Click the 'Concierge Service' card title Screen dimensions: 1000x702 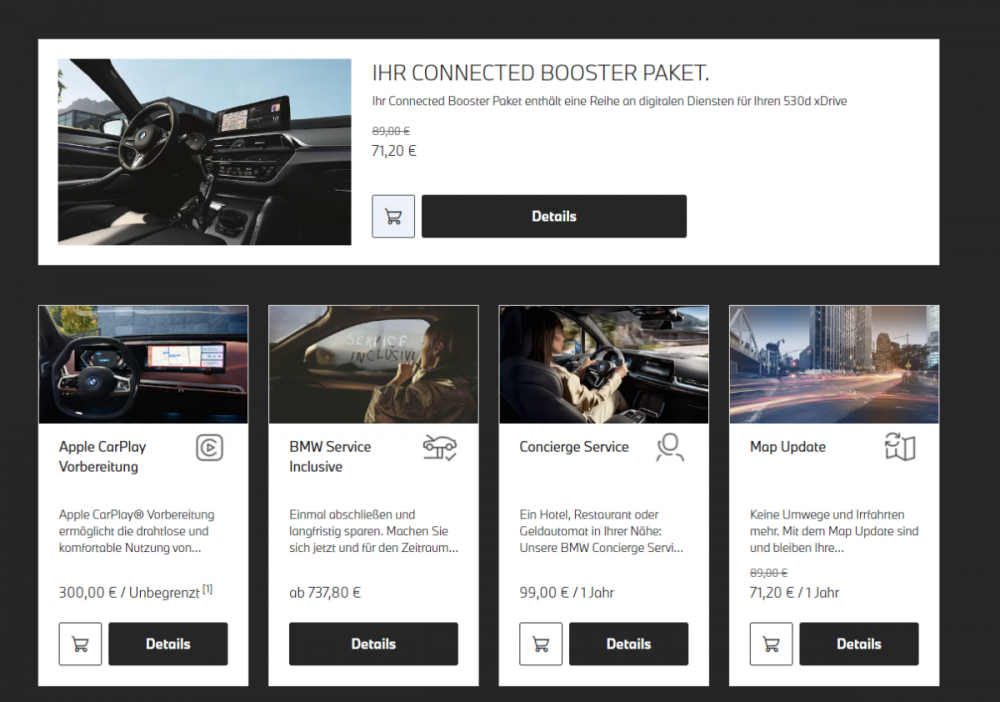574,447
